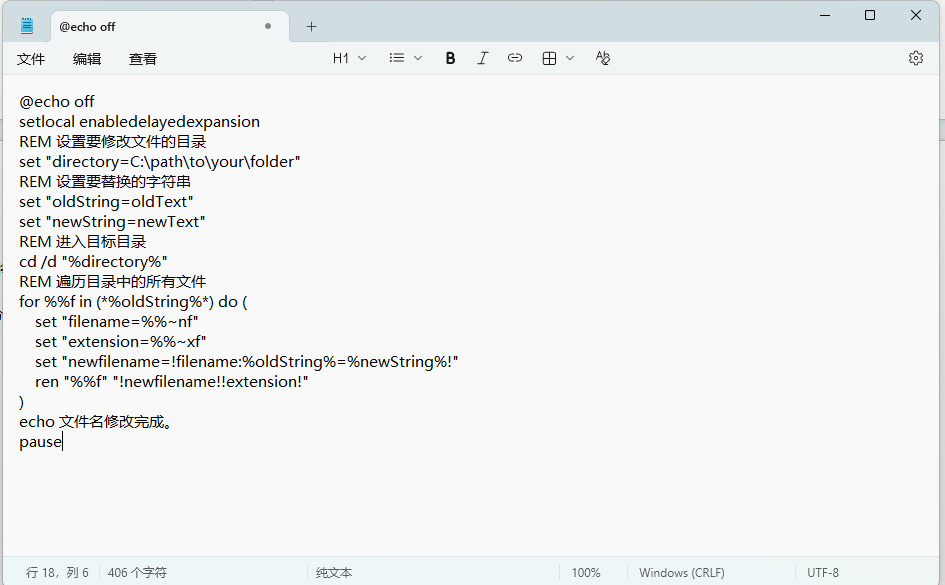Click the closing parenthesis line
Viewport: 945px width, 585px height.
(x=22, y=402)
